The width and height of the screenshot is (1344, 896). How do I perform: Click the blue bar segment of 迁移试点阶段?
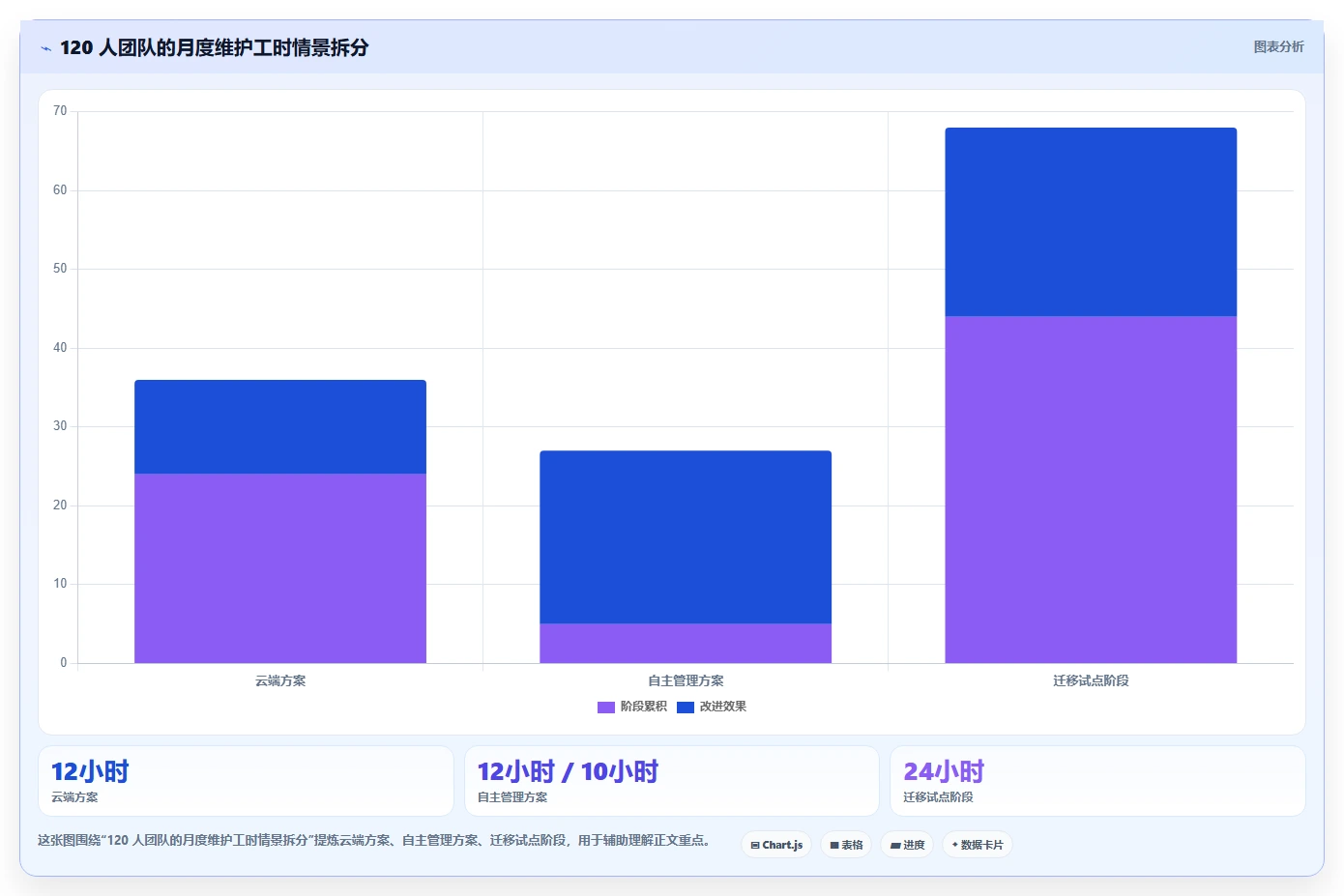click(1091, 221)
